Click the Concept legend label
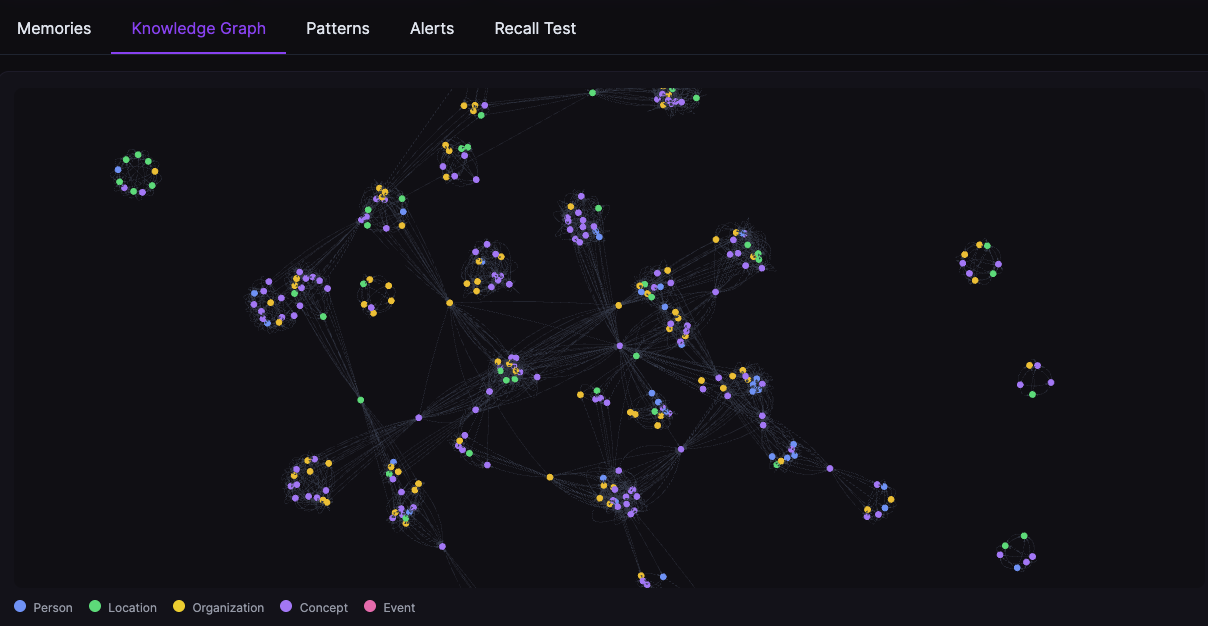The width and height of the screenshot is (1208, 626). click(323, 608)
